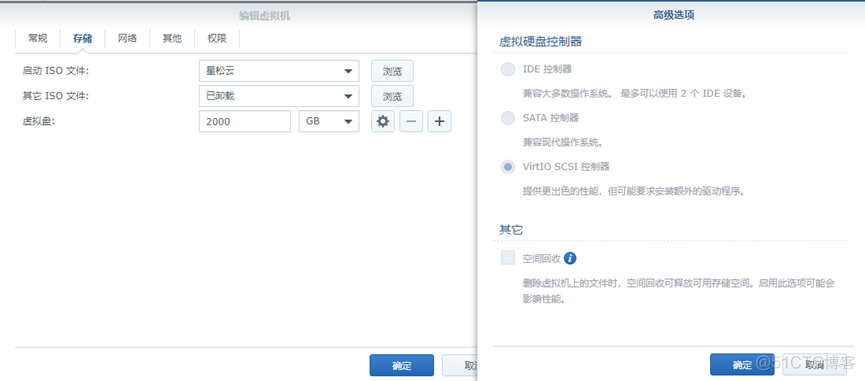Click the 启动 ISO 文件 label
The height and width of the screenshot is (381, 865).
[55, 71]
